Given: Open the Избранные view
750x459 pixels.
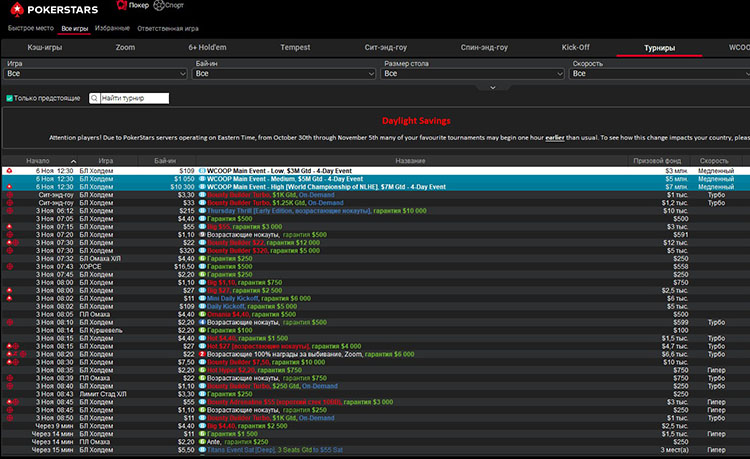Looking at the screenshot, I should (x=112, y=28).
